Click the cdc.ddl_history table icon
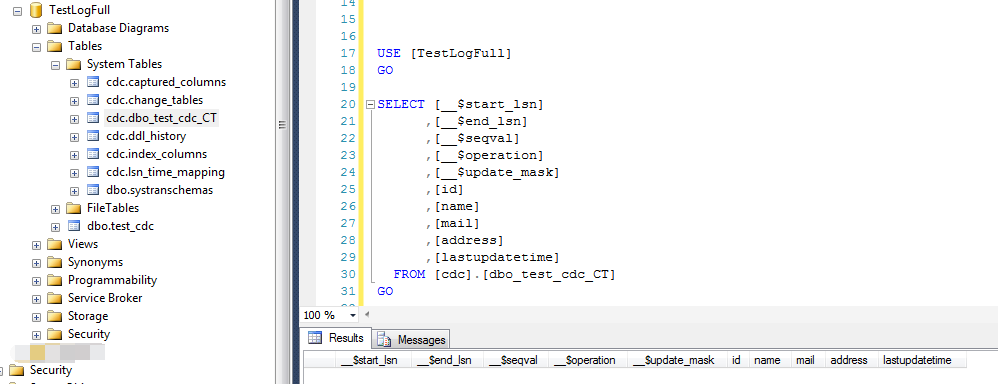 tap(93, 136)
